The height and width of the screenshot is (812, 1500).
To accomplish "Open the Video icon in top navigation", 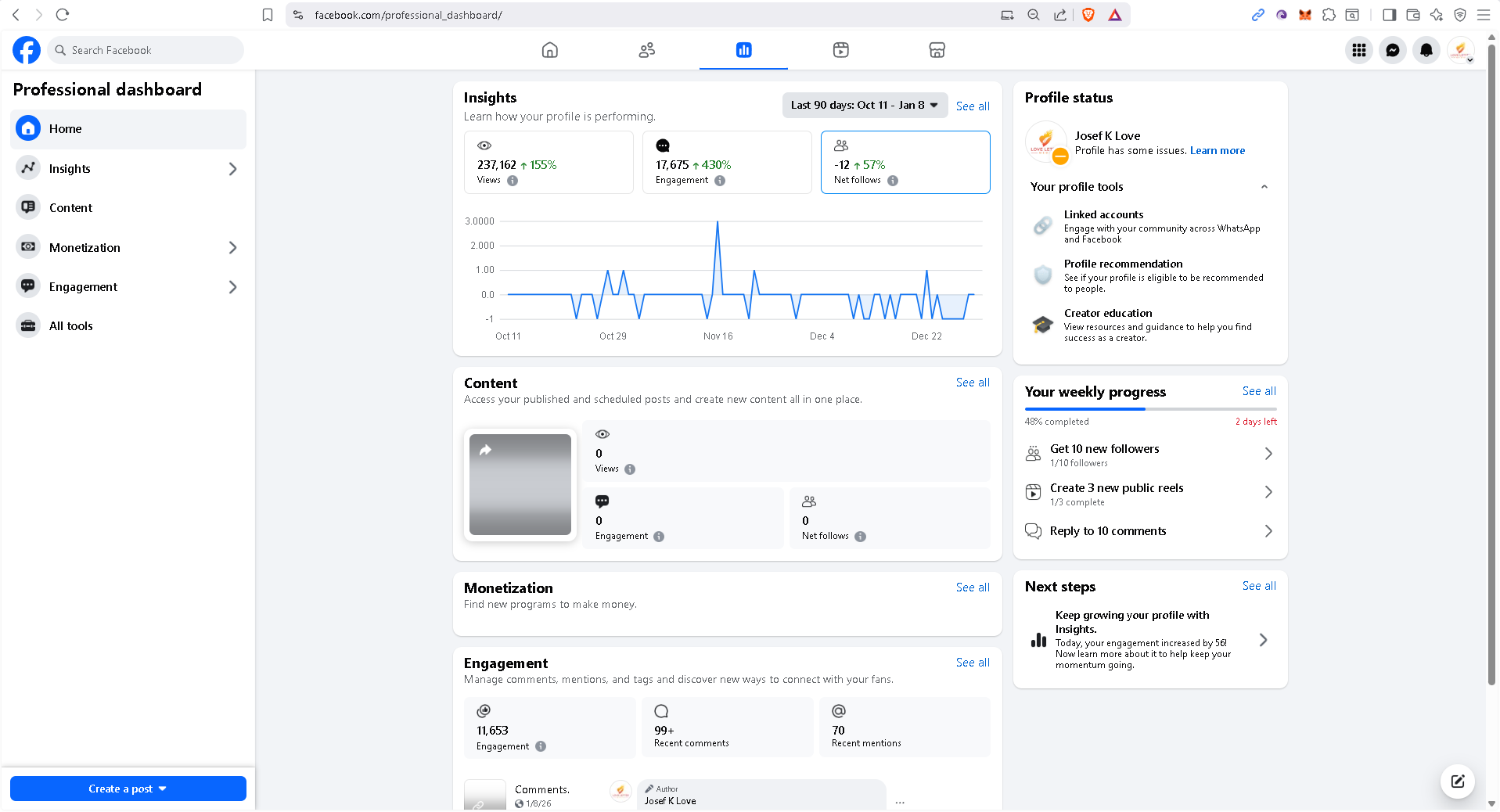I will point(840,50).
